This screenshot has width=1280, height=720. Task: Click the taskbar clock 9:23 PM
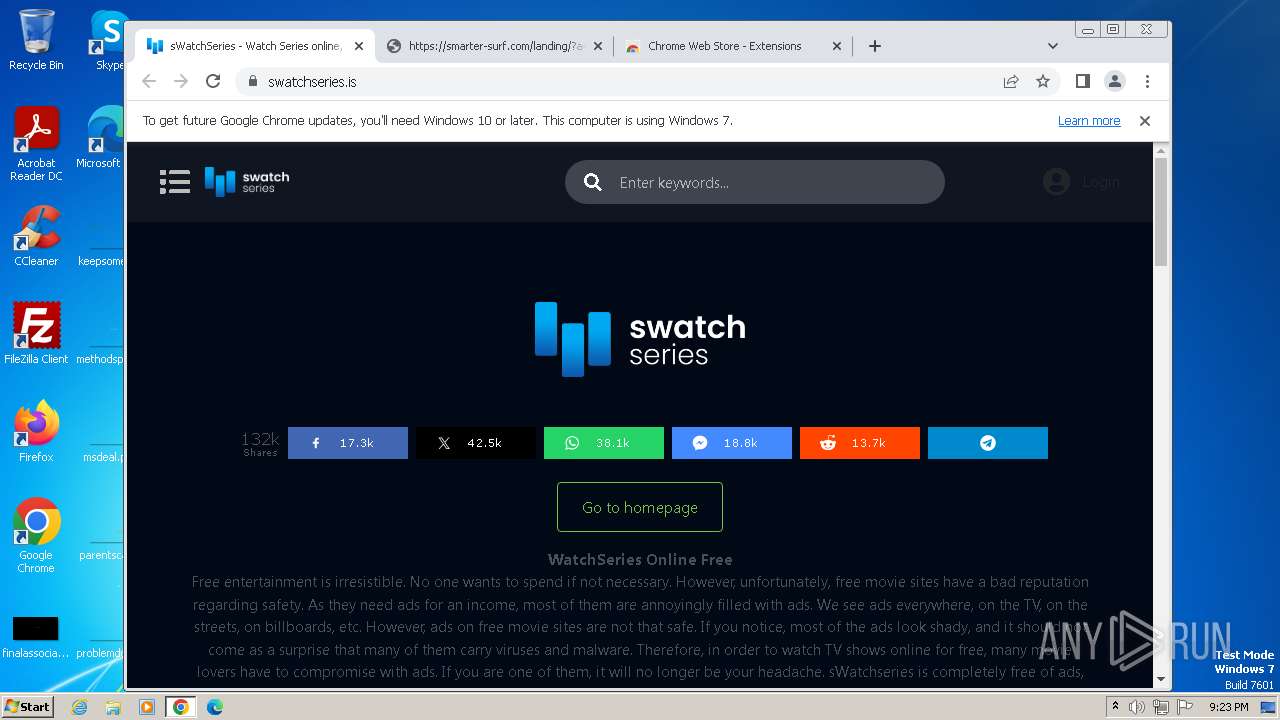point(1228,707)
